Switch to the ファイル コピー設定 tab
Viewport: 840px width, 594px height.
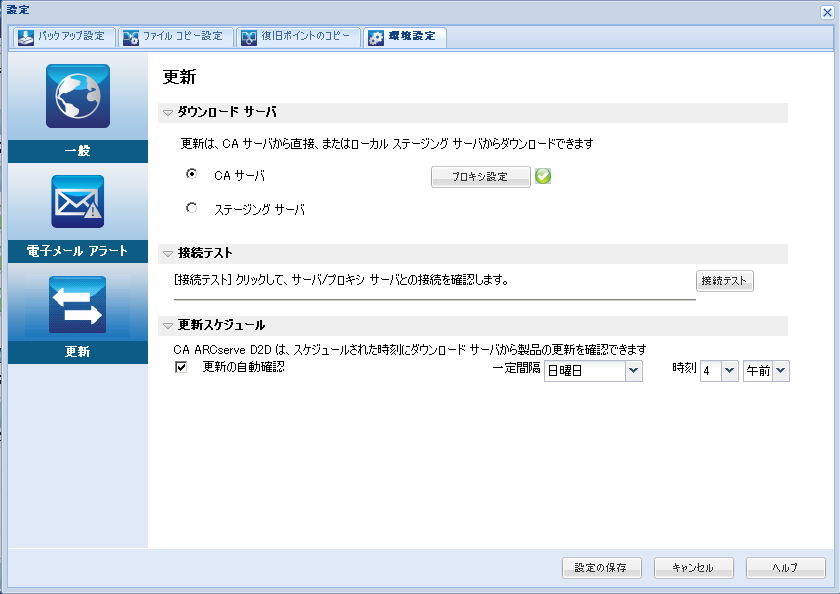pyautogui.click(x=176, y=37)
